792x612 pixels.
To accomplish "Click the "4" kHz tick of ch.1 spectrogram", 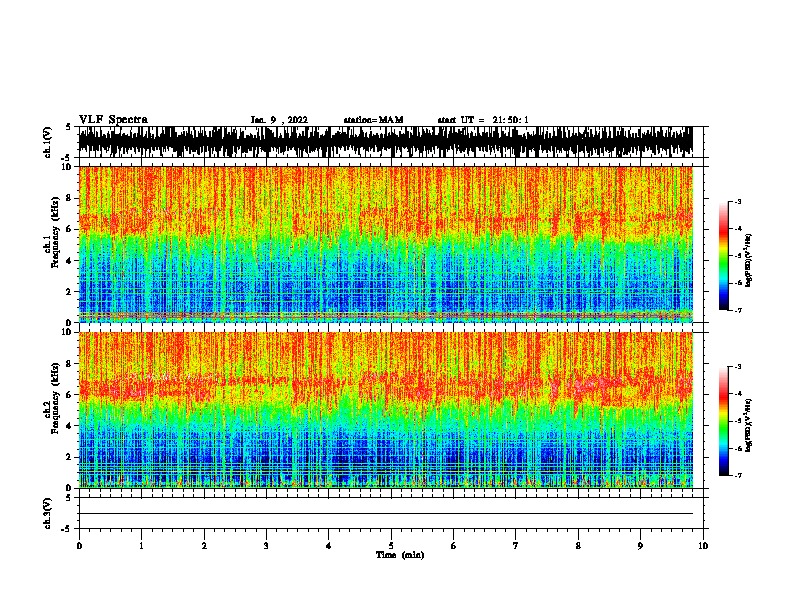I will 69,261.
